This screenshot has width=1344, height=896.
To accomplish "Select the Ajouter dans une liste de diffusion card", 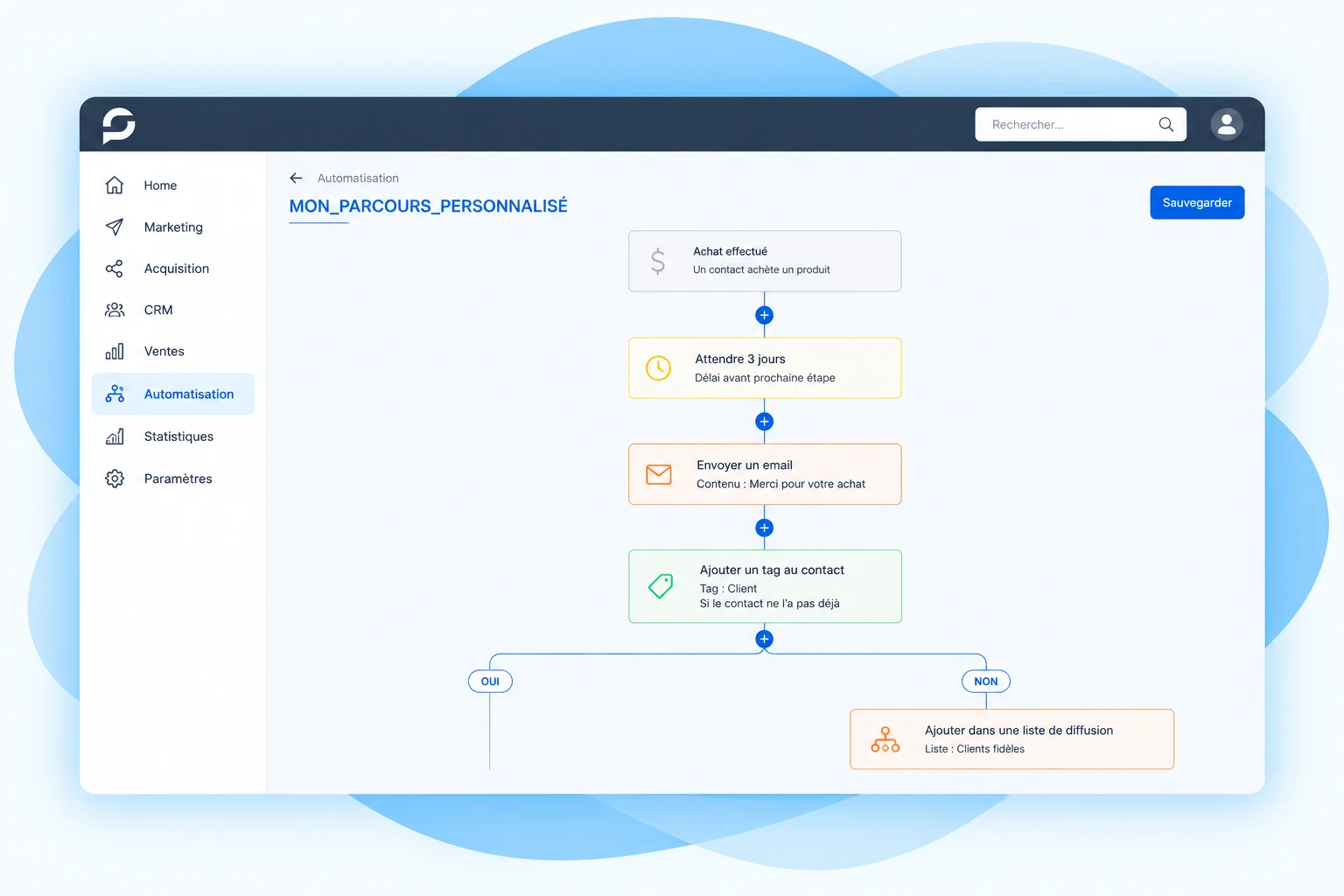I will (x=1012, y=739).
